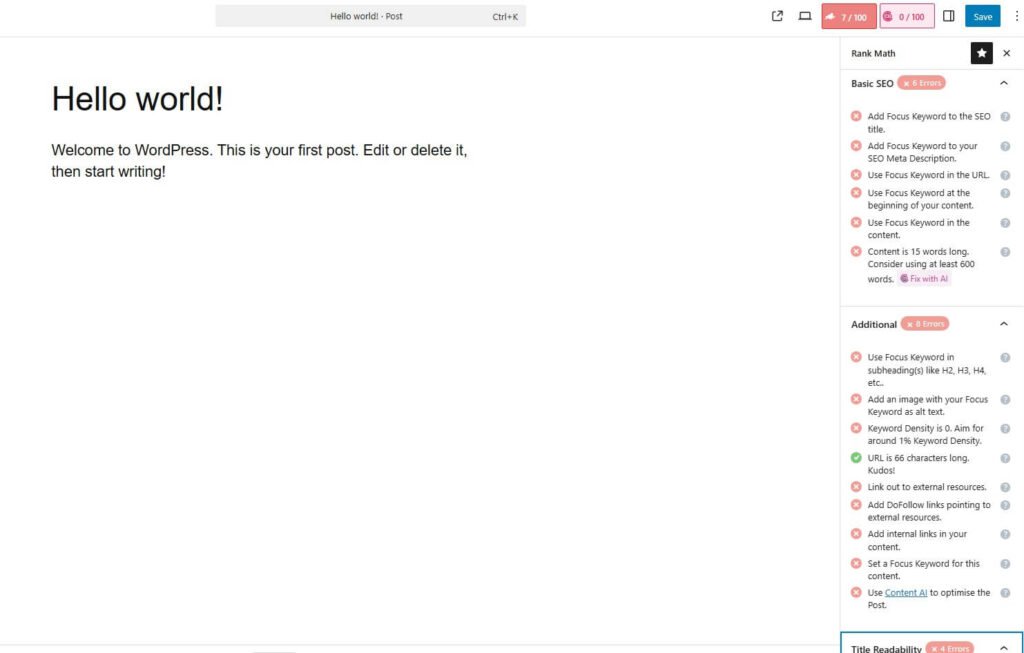Click help icon for SEO Meta Description test

(1005, 146)
